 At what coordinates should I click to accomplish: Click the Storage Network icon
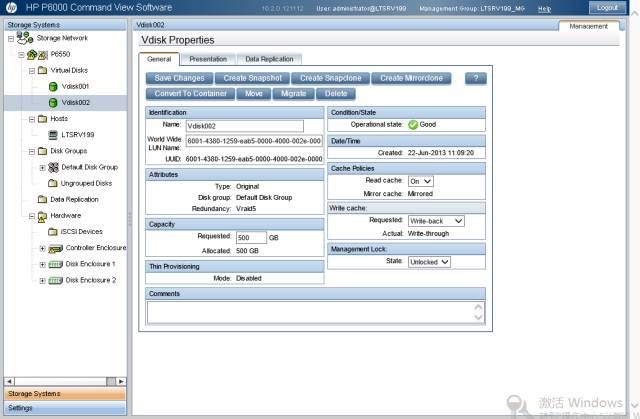pos(25,38)
